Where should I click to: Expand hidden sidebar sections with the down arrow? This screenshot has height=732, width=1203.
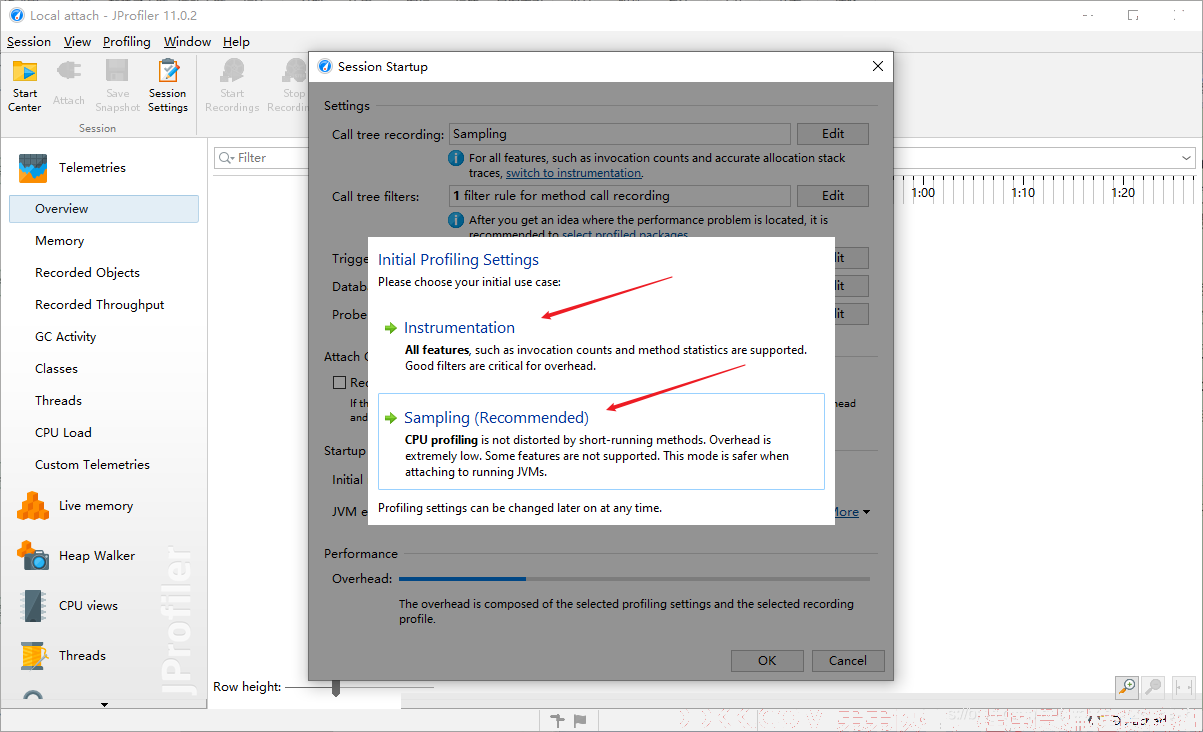[x=104, y=704]
